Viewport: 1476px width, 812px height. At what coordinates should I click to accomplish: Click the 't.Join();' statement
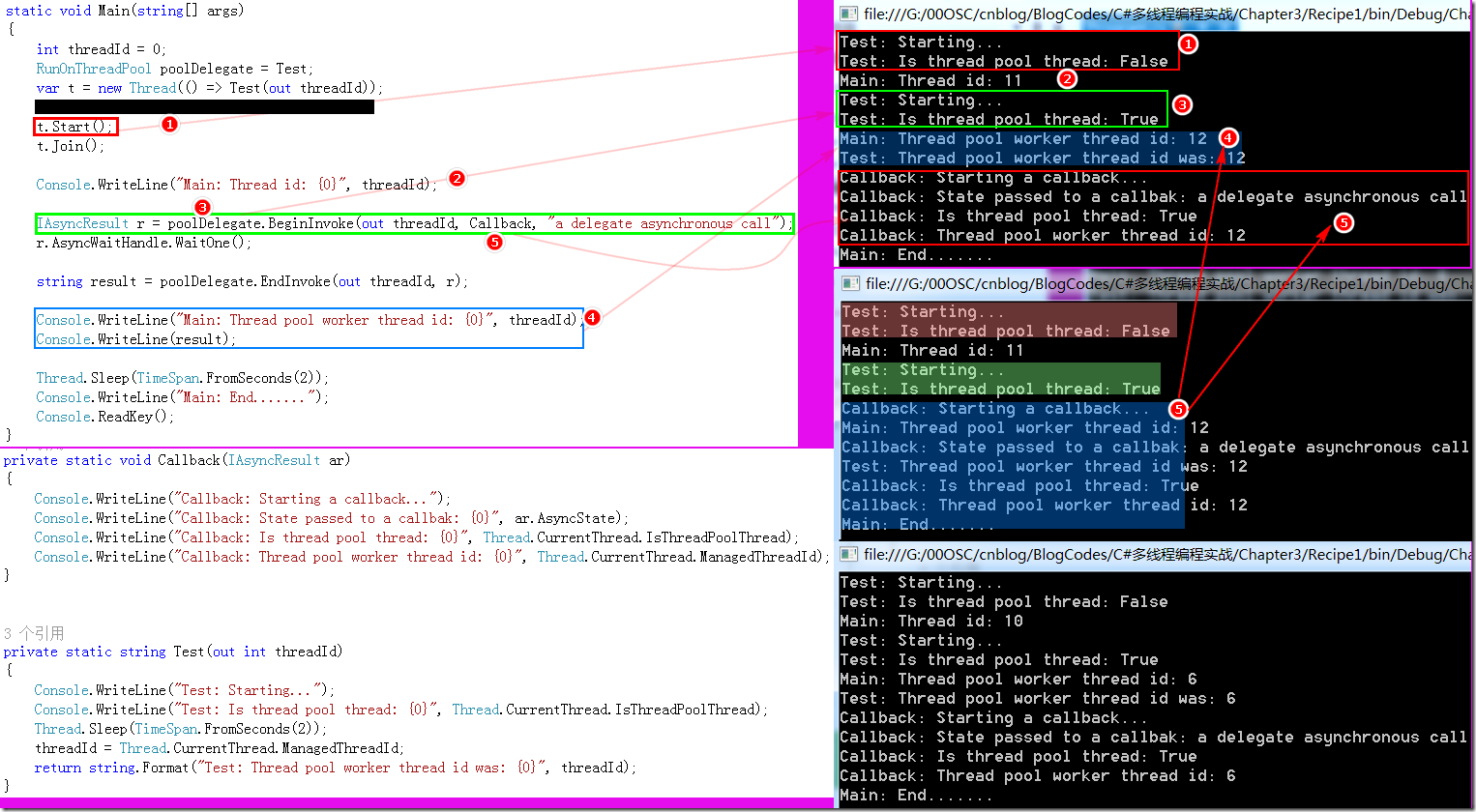[71, 146]
